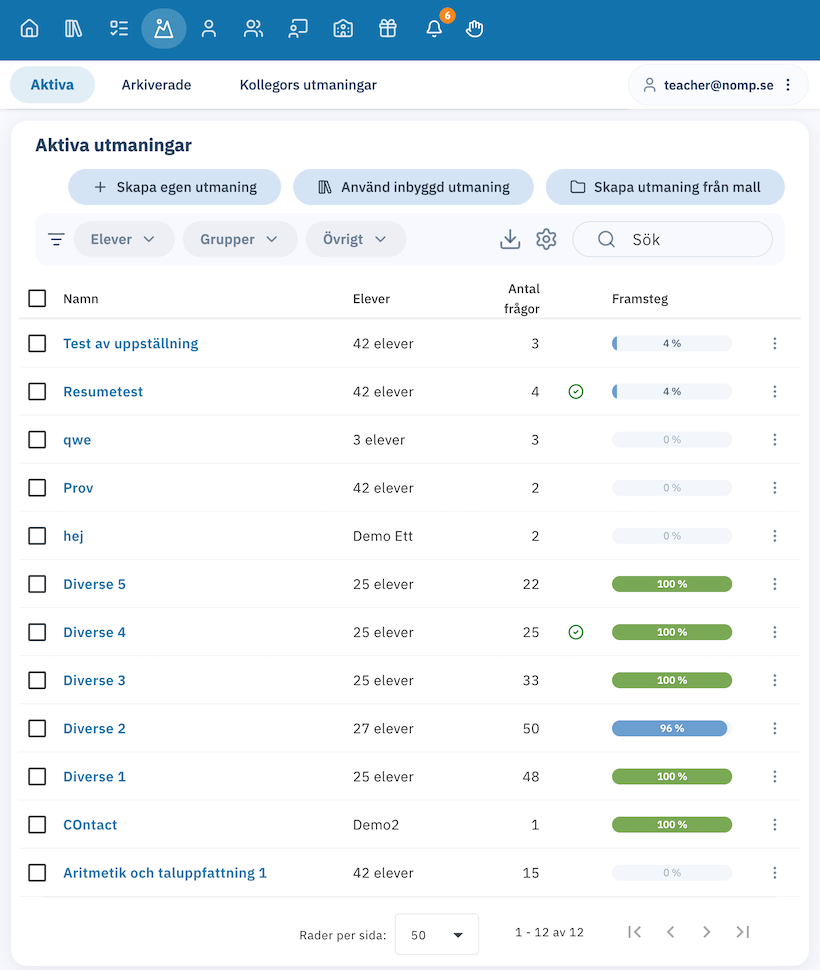
Task: Check the Aritmetik och taluppfattning 1 checkbox
Action: (x=37, y=873)
